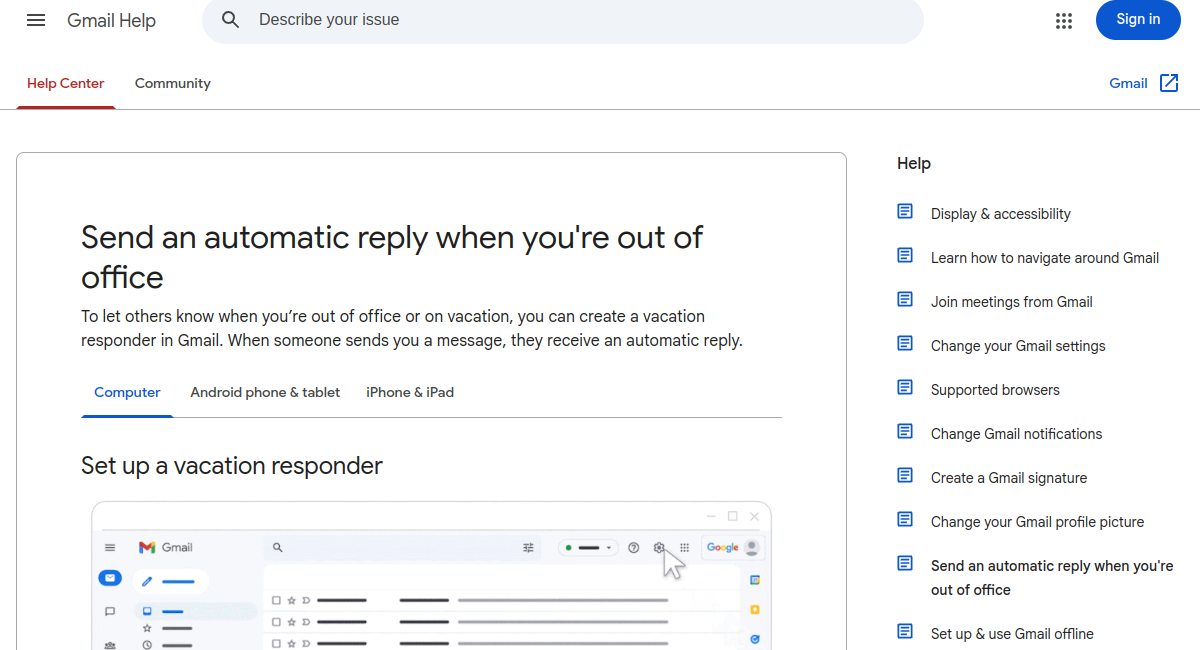
Task: Click the Sign in button
Action: 1138,20
